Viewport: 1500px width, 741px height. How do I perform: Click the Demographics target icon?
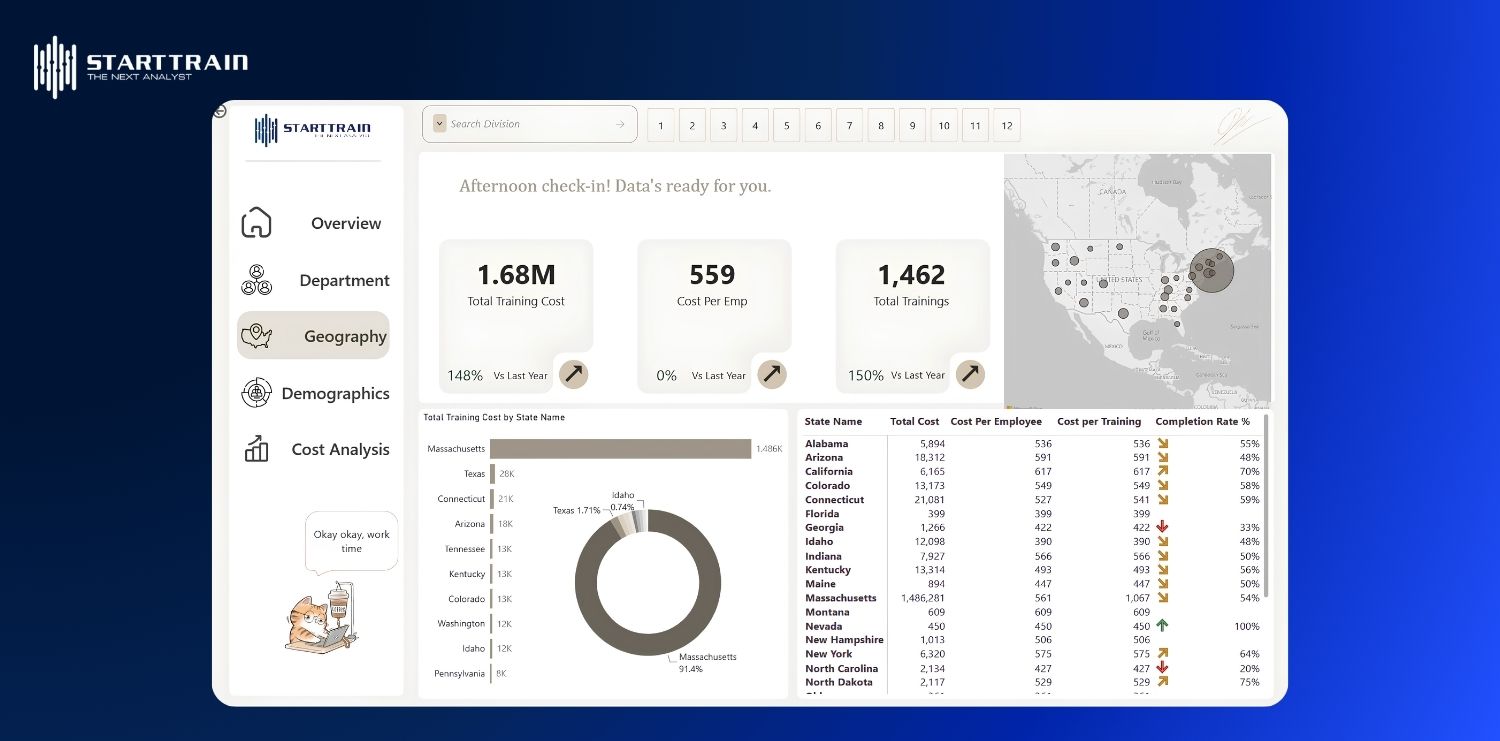click(x=257, y=393)
